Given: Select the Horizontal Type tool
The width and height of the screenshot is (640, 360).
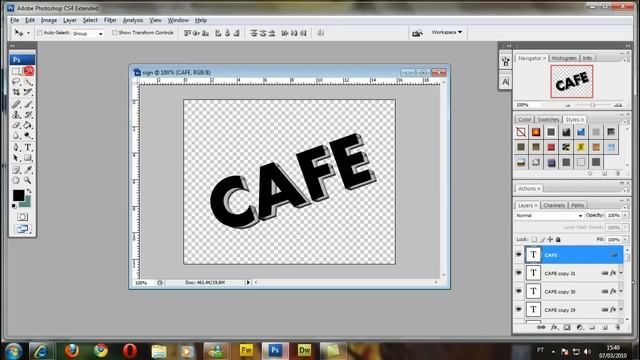Looking at the screenshot, I should [x=28, y=147].
